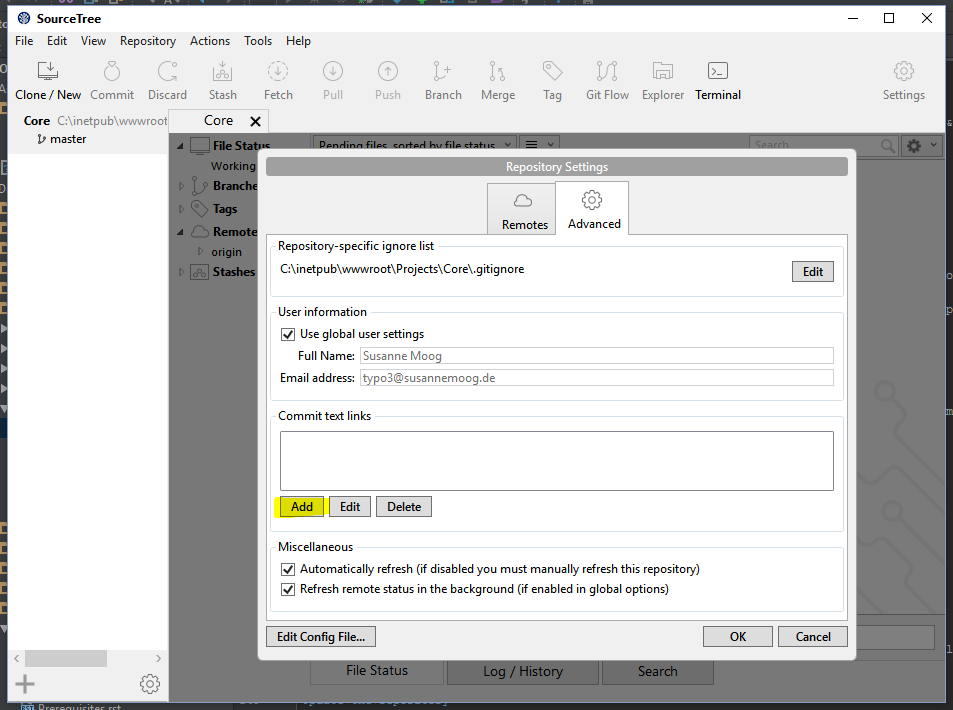The image size is (953, 710).
Task: Close the Core repository tab
Action: pos(256,122)
